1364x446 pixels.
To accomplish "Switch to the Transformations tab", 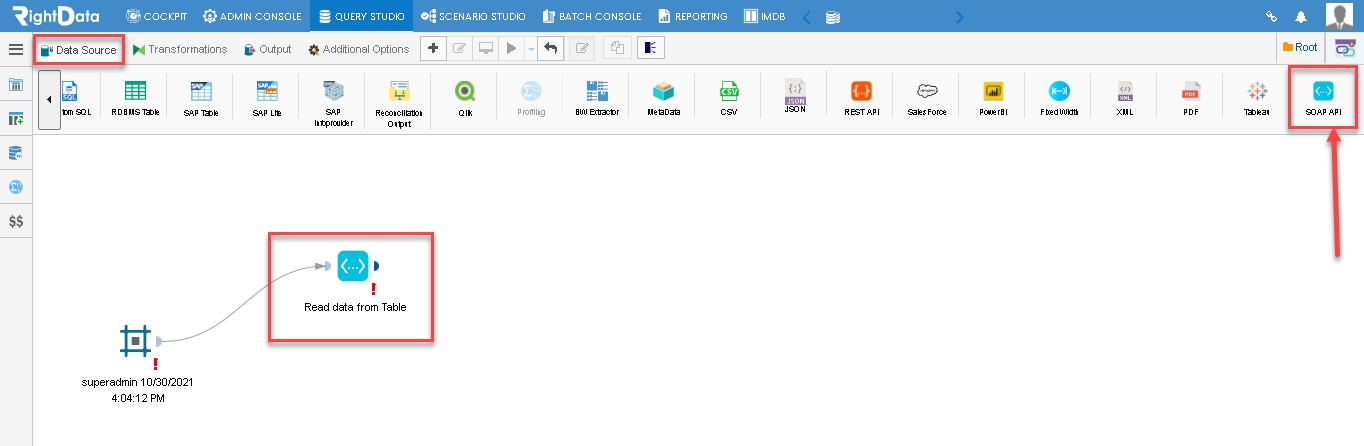I will 180,49.
